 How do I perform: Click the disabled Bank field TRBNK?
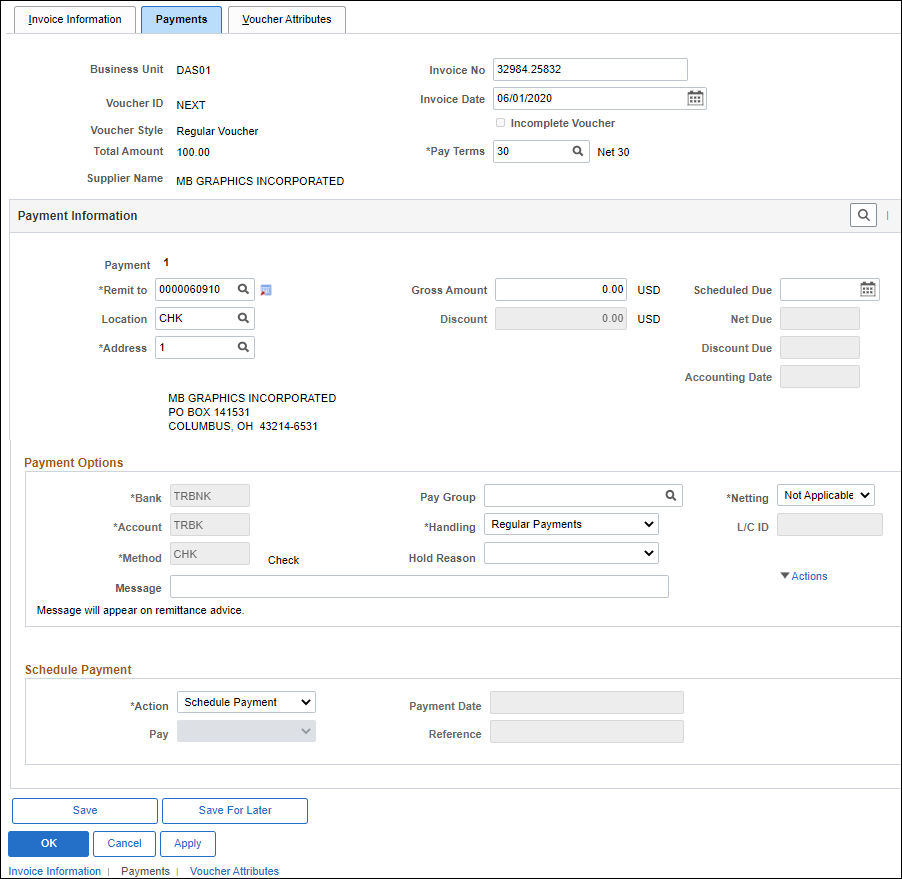(209, 495)
